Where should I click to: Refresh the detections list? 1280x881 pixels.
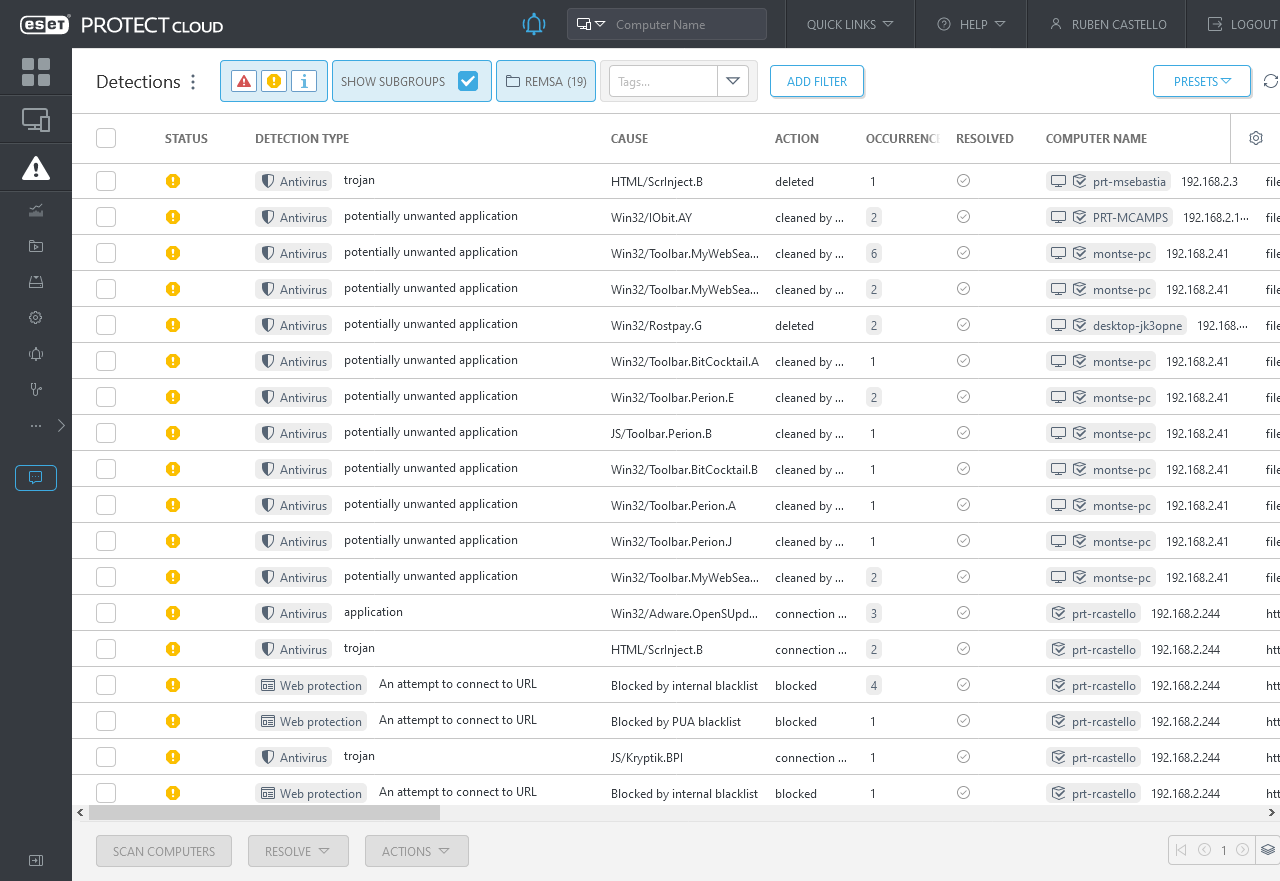tap(1271, 82)
